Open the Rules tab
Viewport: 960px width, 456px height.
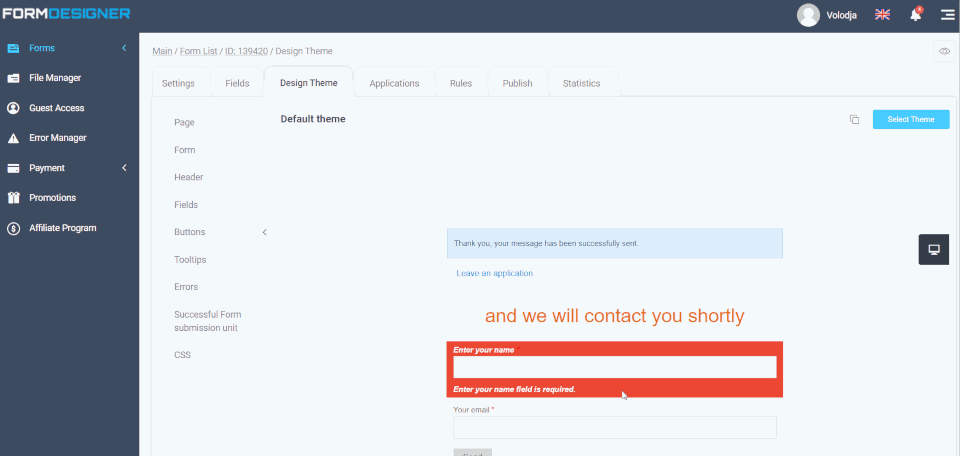click(460, 83)
